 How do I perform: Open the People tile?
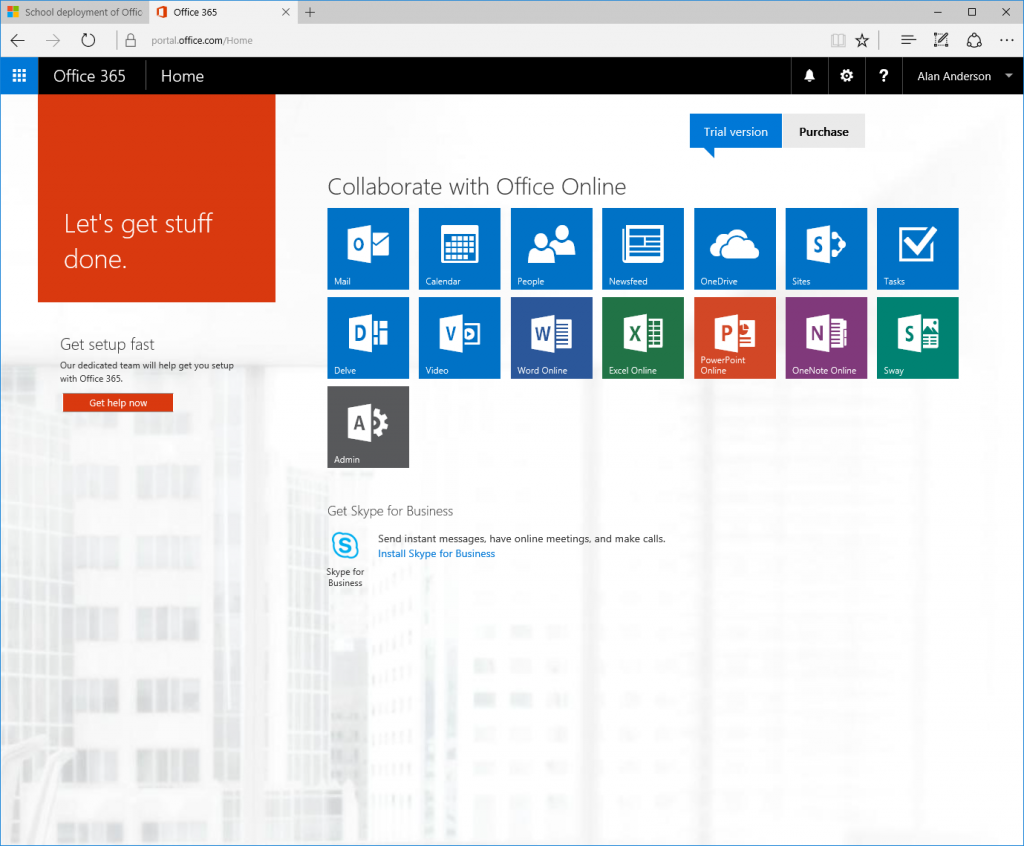click(551, 249)
